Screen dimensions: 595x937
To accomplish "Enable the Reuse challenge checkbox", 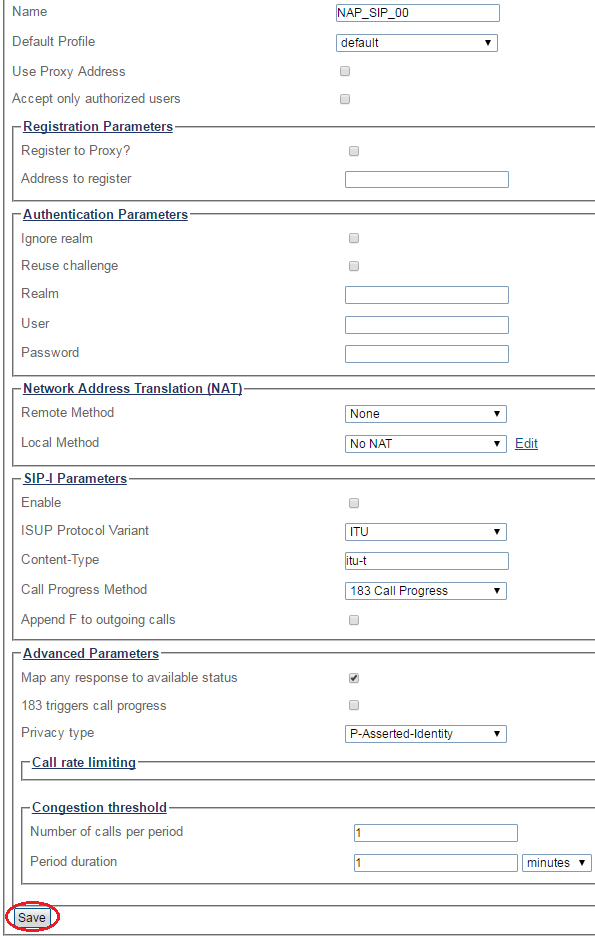I will pos(354,266).
